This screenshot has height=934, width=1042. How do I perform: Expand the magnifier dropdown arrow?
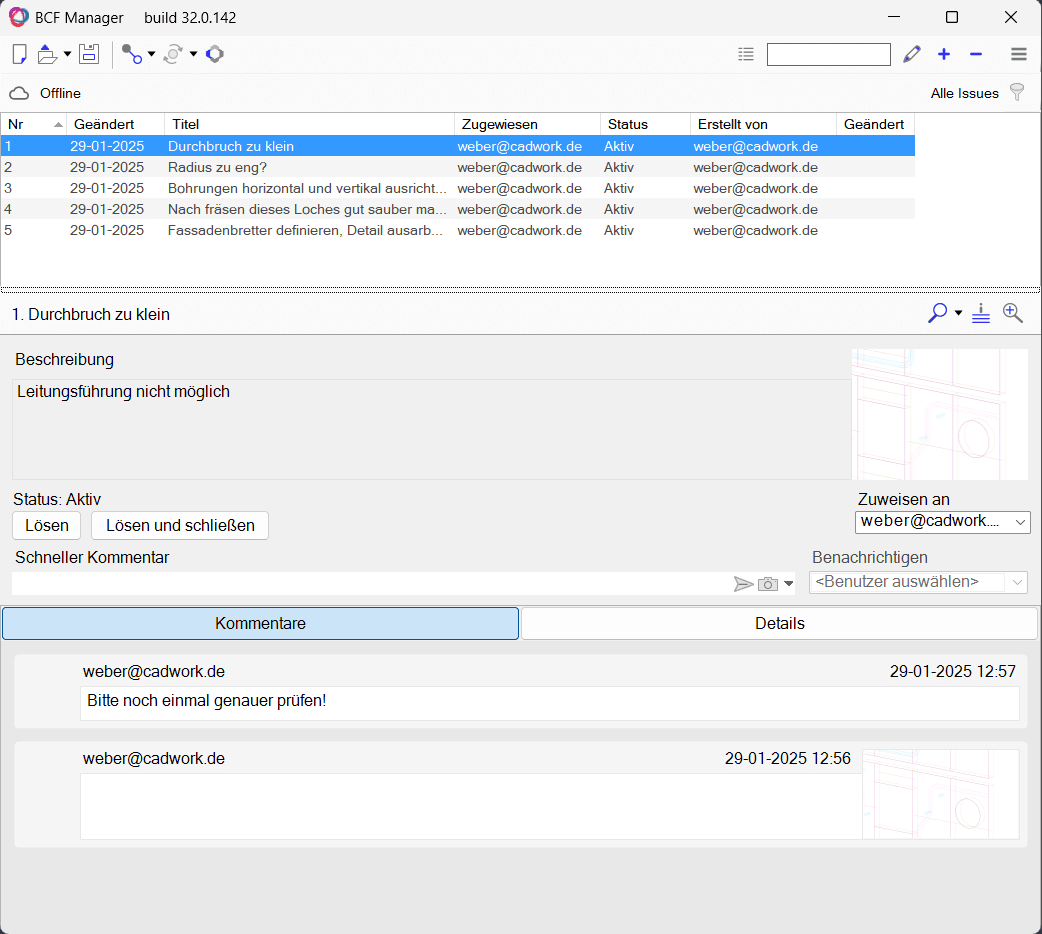tap(958, 312)
